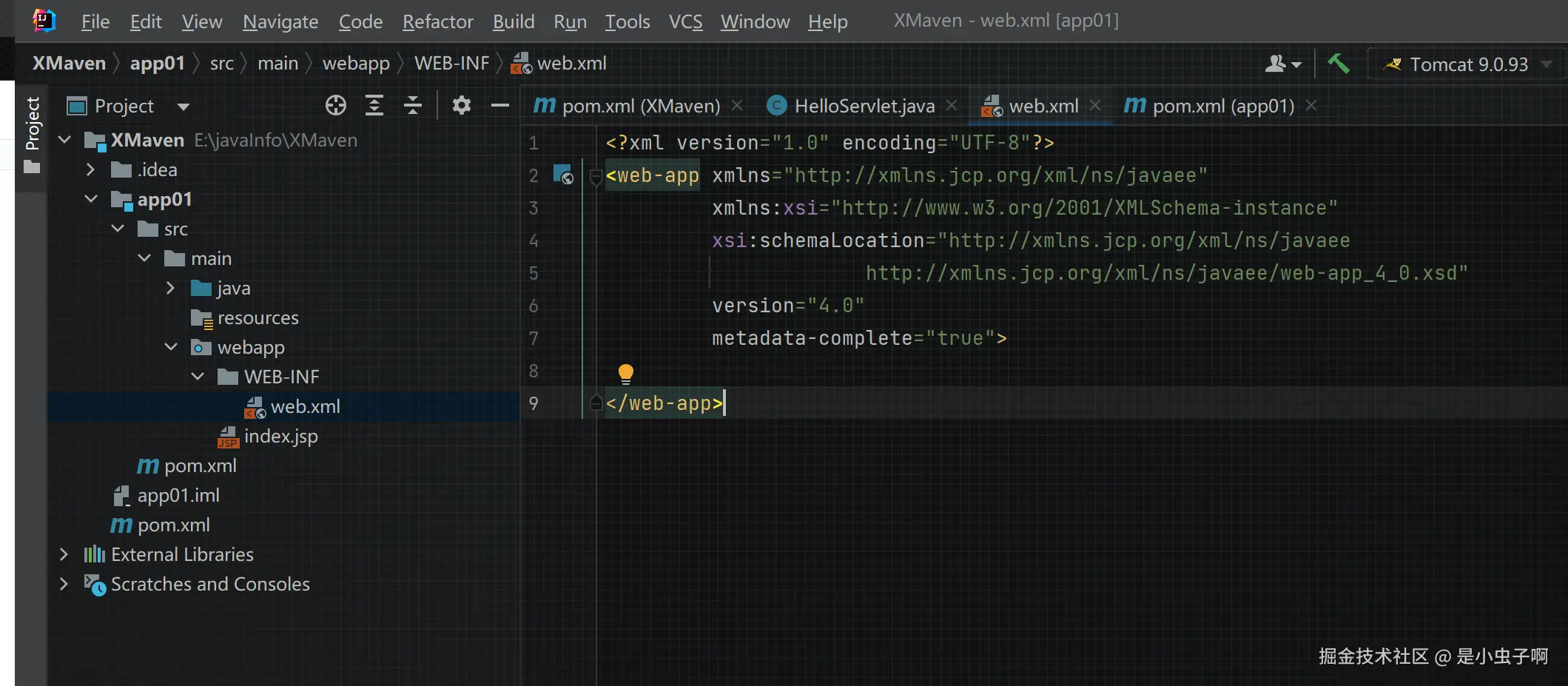Viewport: 1568px width, 686px height.
Task: Hide the Project panel with minus icon
Action: 500,106
